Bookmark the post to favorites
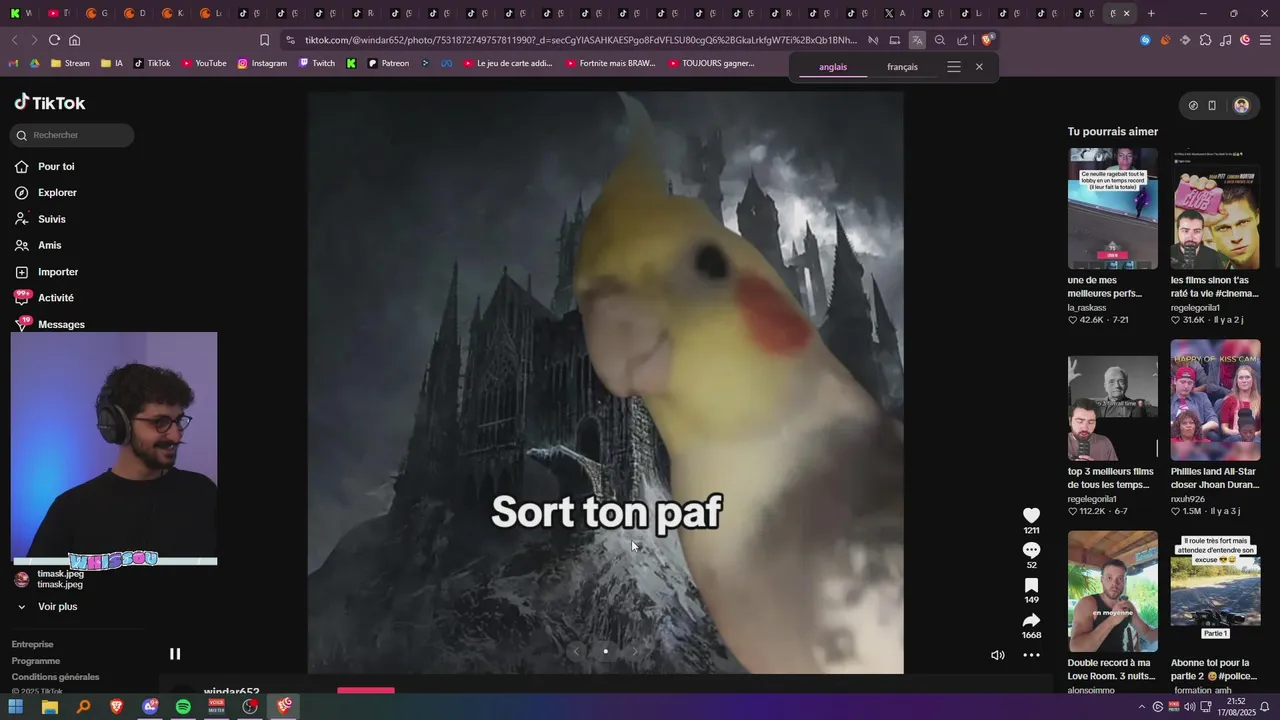The height and width of the screenshot is (720, 1280). 1031,586
